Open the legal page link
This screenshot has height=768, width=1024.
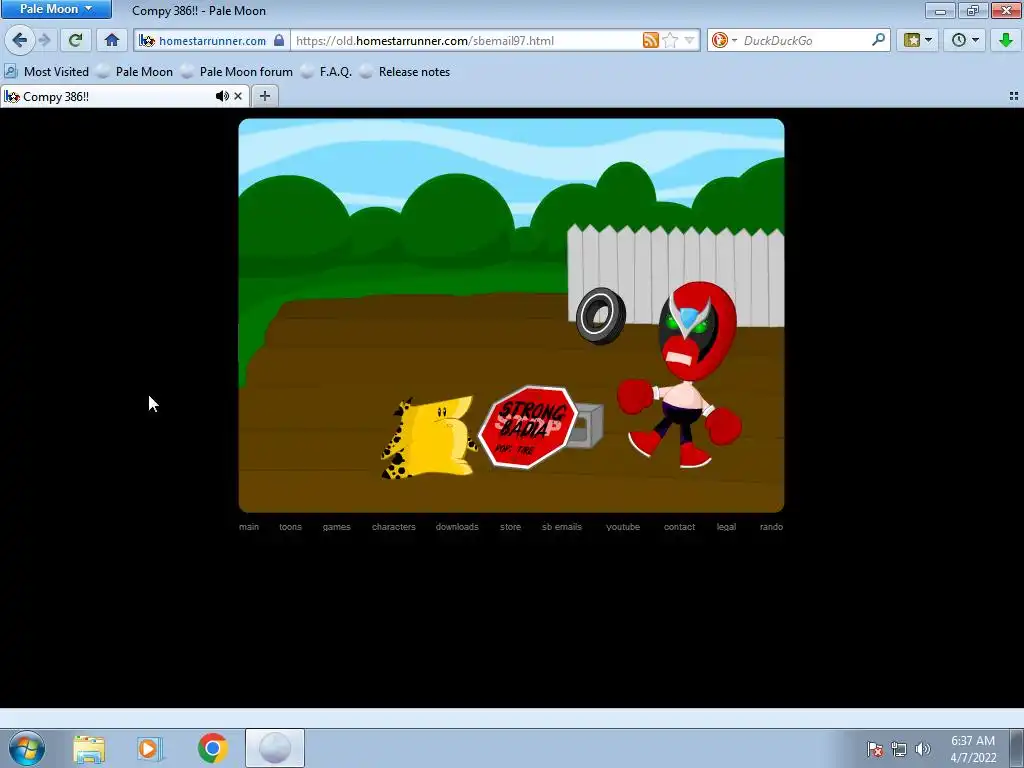click(x=726, y=526)
